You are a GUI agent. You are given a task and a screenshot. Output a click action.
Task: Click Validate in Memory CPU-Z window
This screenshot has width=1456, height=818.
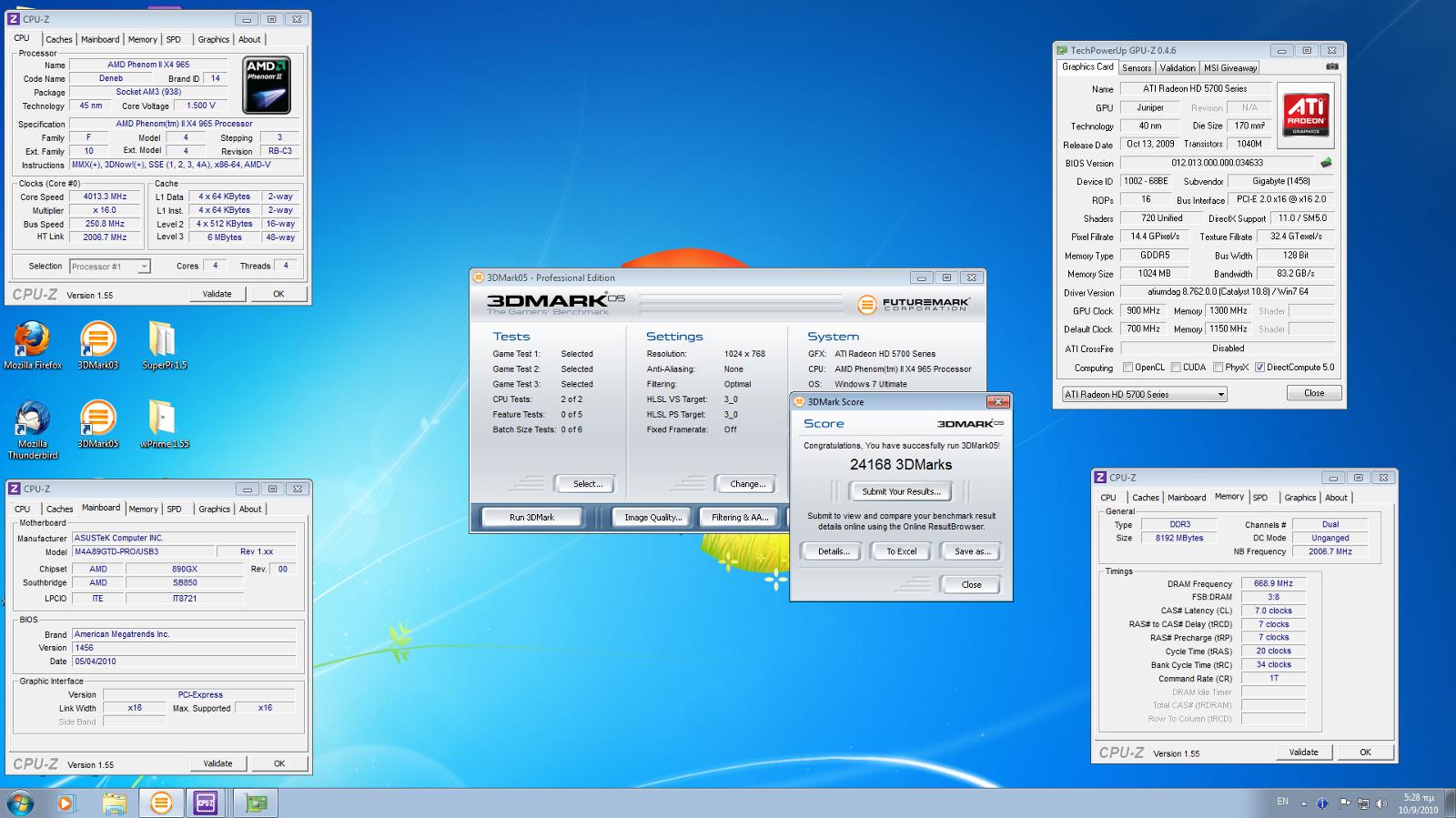click(1303, 752)
